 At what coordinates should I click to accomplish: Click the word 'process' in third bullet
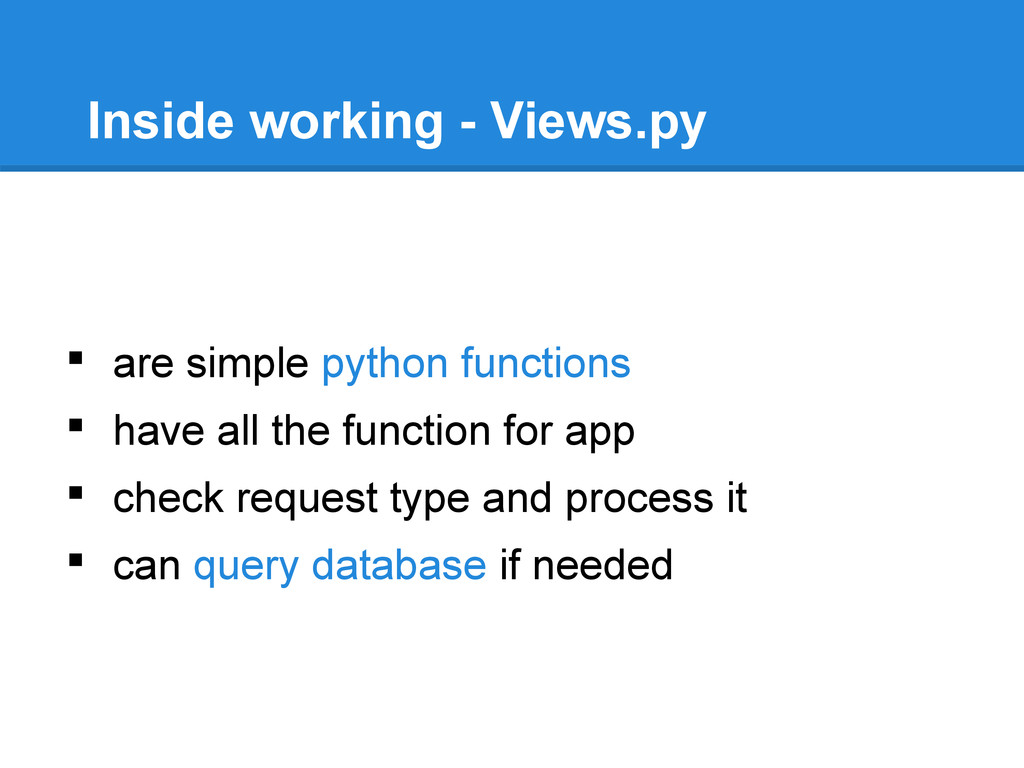(639, 501)
